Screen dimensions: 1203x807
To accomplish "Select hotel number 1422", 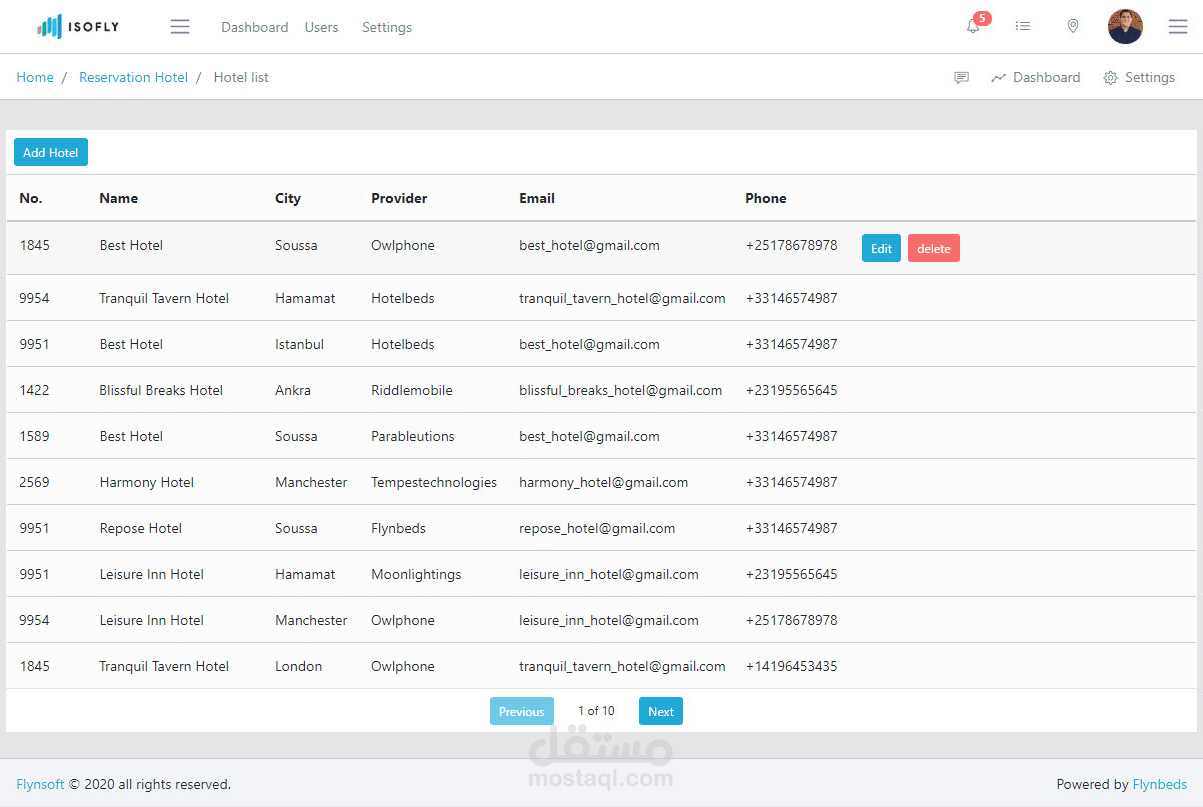I will pos(34,390).
